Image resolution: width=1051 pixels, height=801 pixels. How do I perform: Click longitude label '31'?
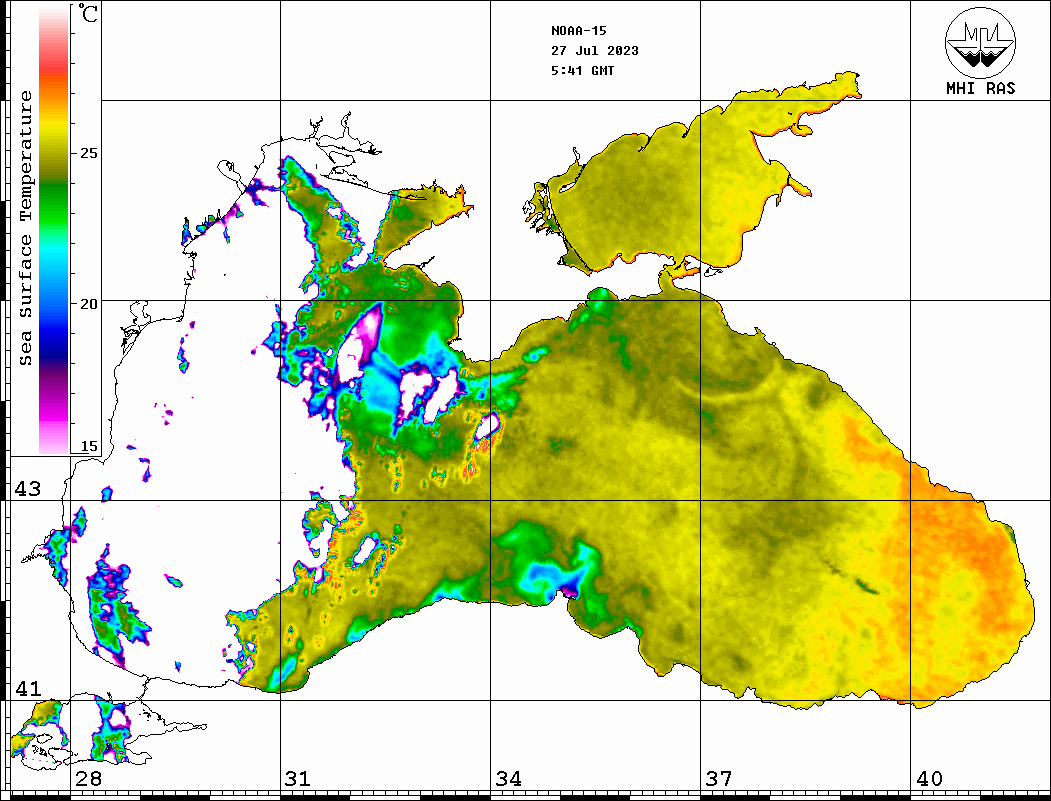[x=298, y=778]
